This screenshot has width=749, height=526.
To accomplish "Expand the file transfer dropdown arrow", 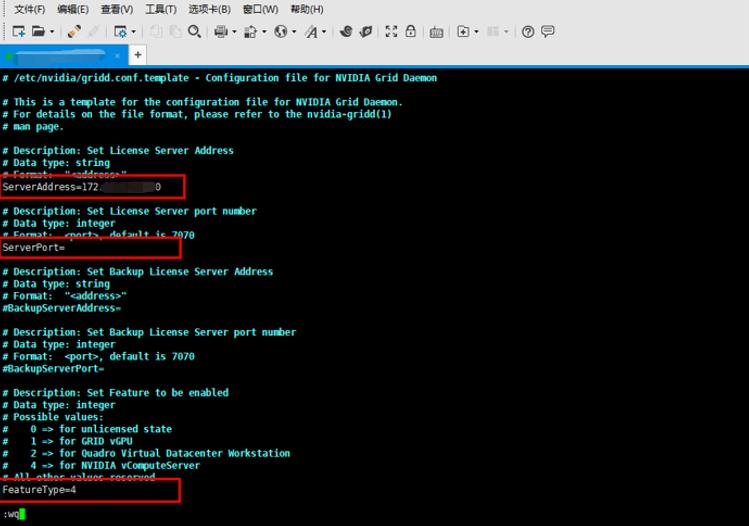I will pos(264,32).
